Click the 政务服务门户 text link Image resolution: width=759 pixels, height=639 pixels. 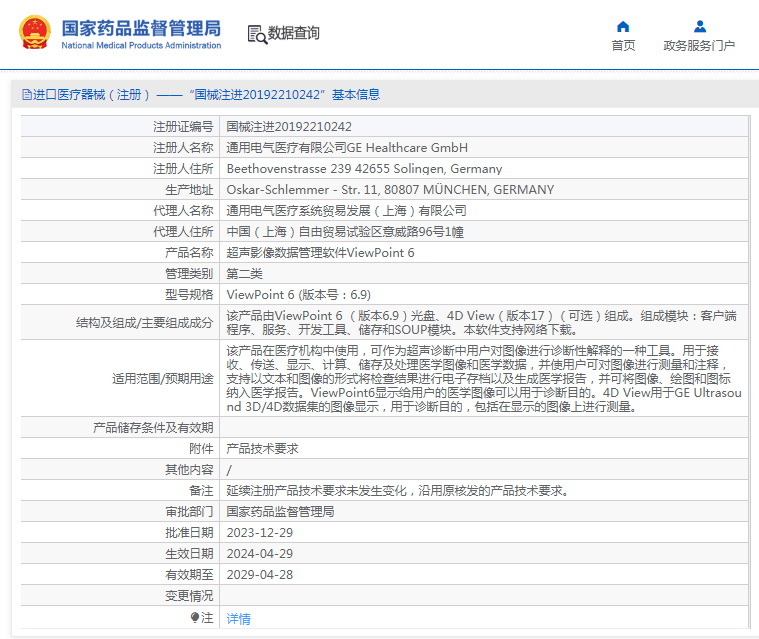point(699,46)
